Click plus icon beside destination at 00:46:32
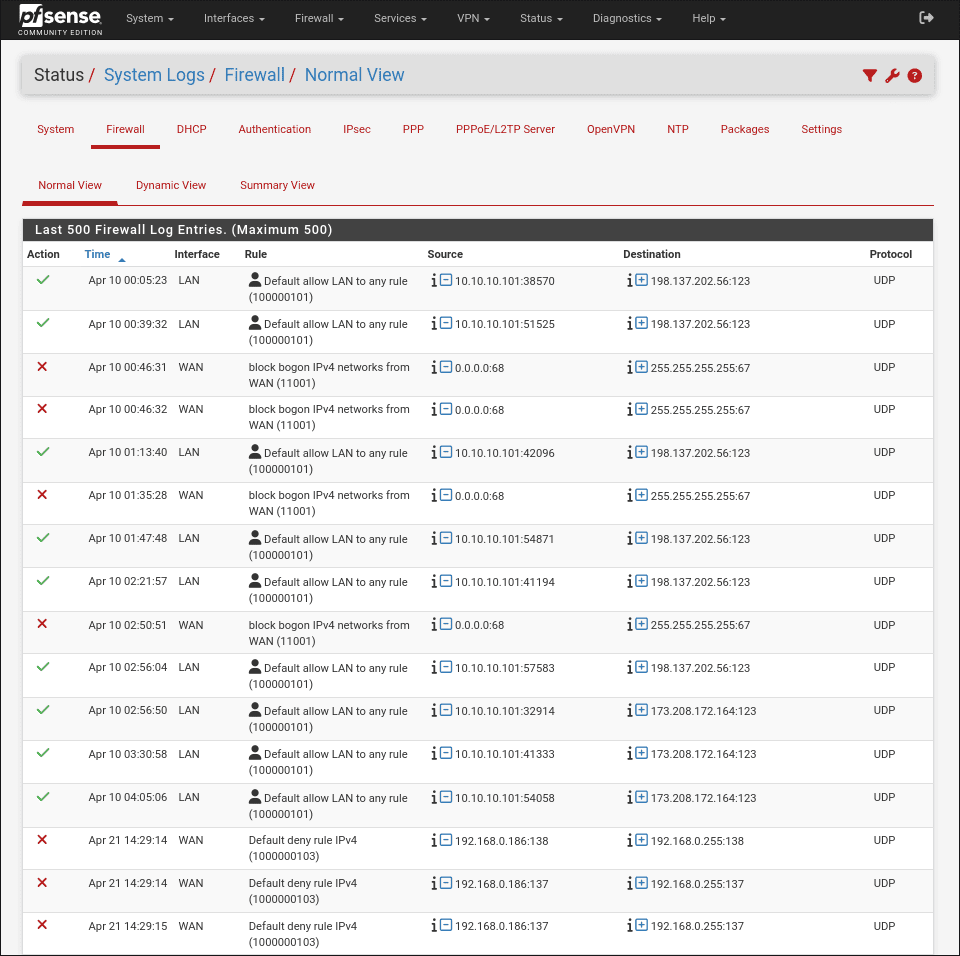Image resolution: width=960 pixels, height=956 pixels. click(642, 408)
